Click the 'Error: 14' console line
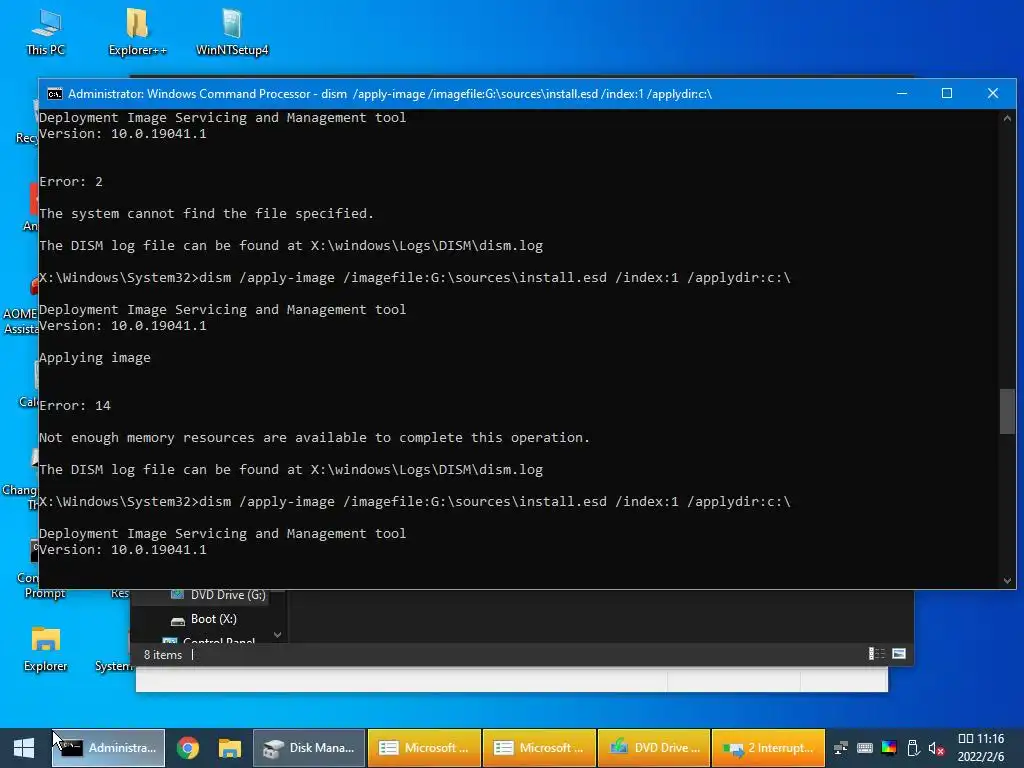The image size is (1024, 768). pos(75,406)
